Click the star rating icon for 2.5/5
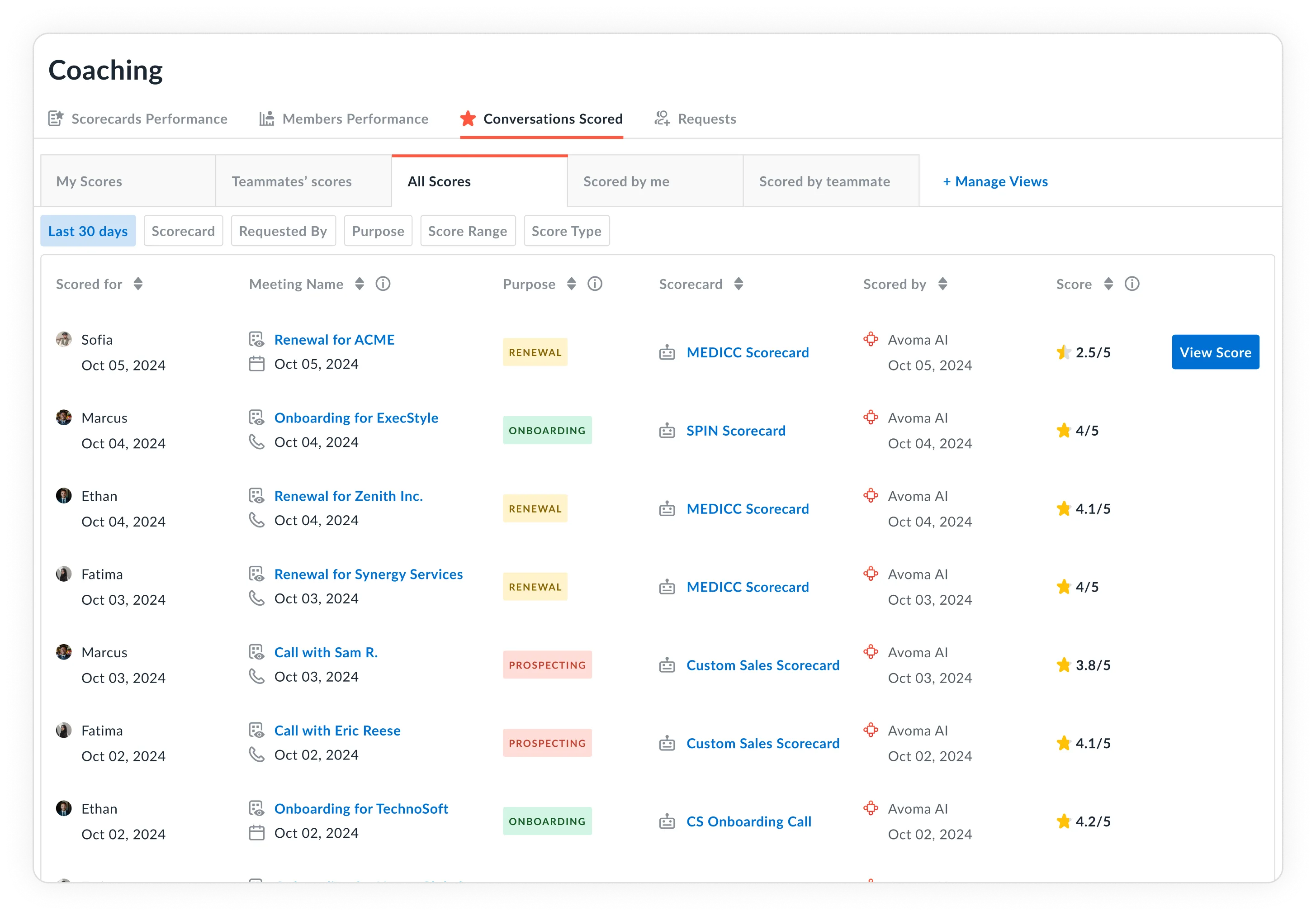This screenshot has height=916, width=1316. [x=1063, y=352]
